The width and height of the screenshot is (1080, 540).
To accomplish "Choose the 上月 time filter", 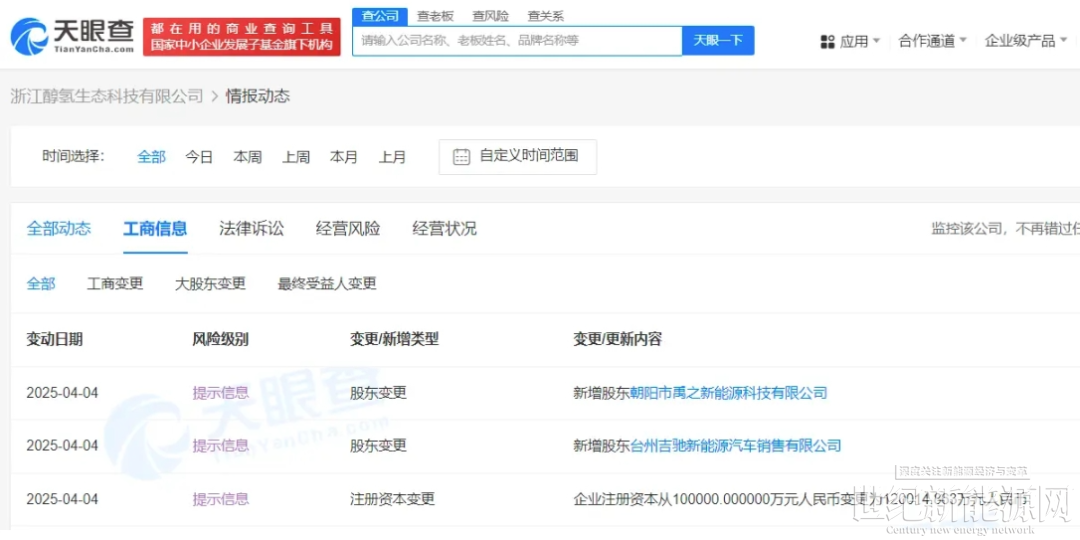I will point(392,157).
